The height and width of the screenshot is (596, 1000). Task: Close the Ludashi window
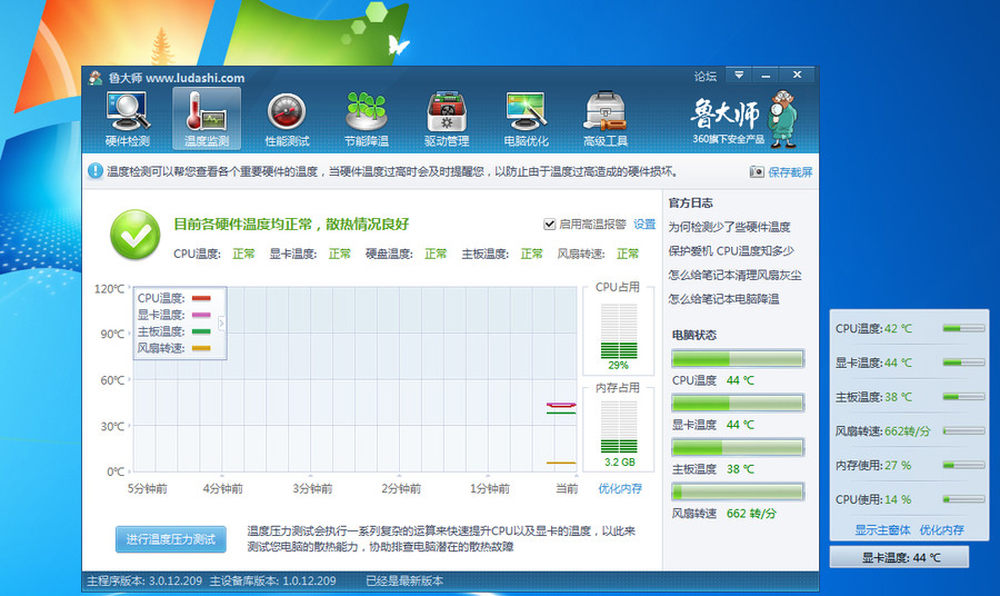(797, 75)
